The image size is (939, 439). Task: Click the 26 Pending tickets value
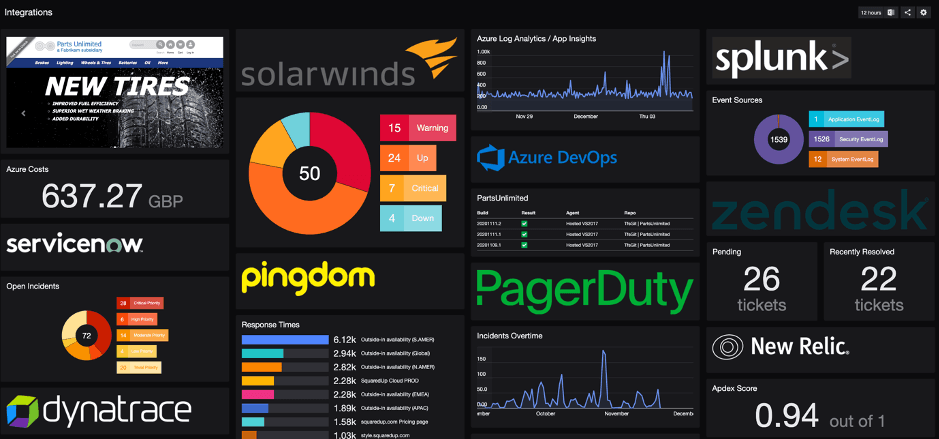pyautogui.click(x=762, y=279)
